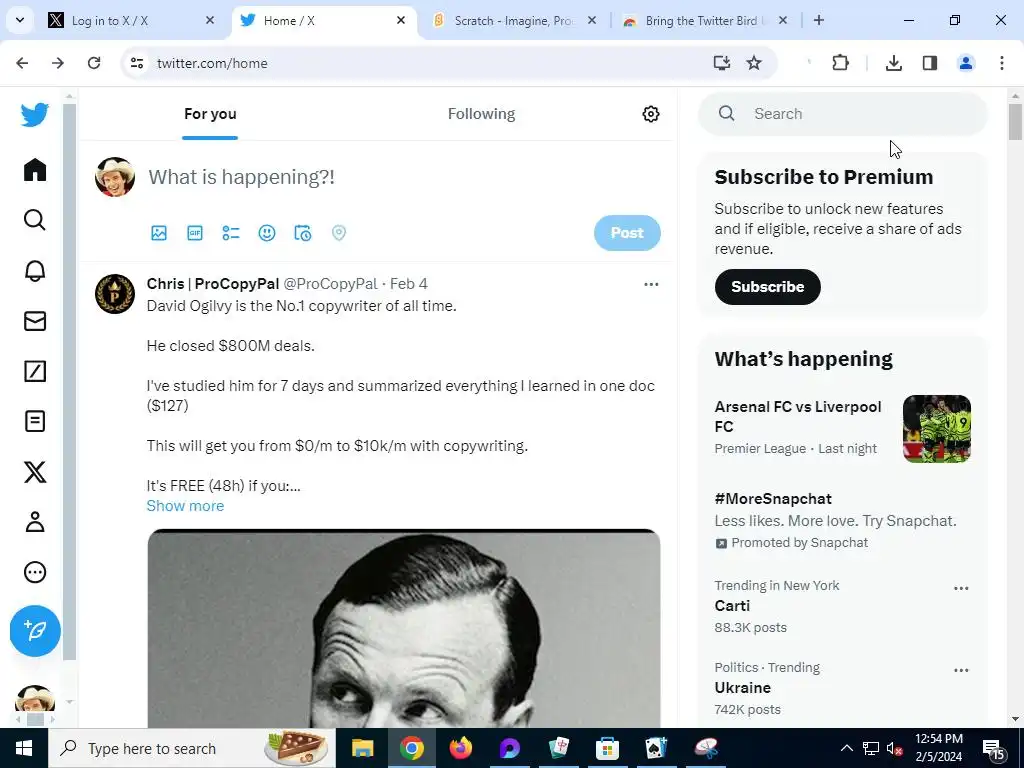Add media with the image icon
This screenshot has width=1024, height=768.
159,232
